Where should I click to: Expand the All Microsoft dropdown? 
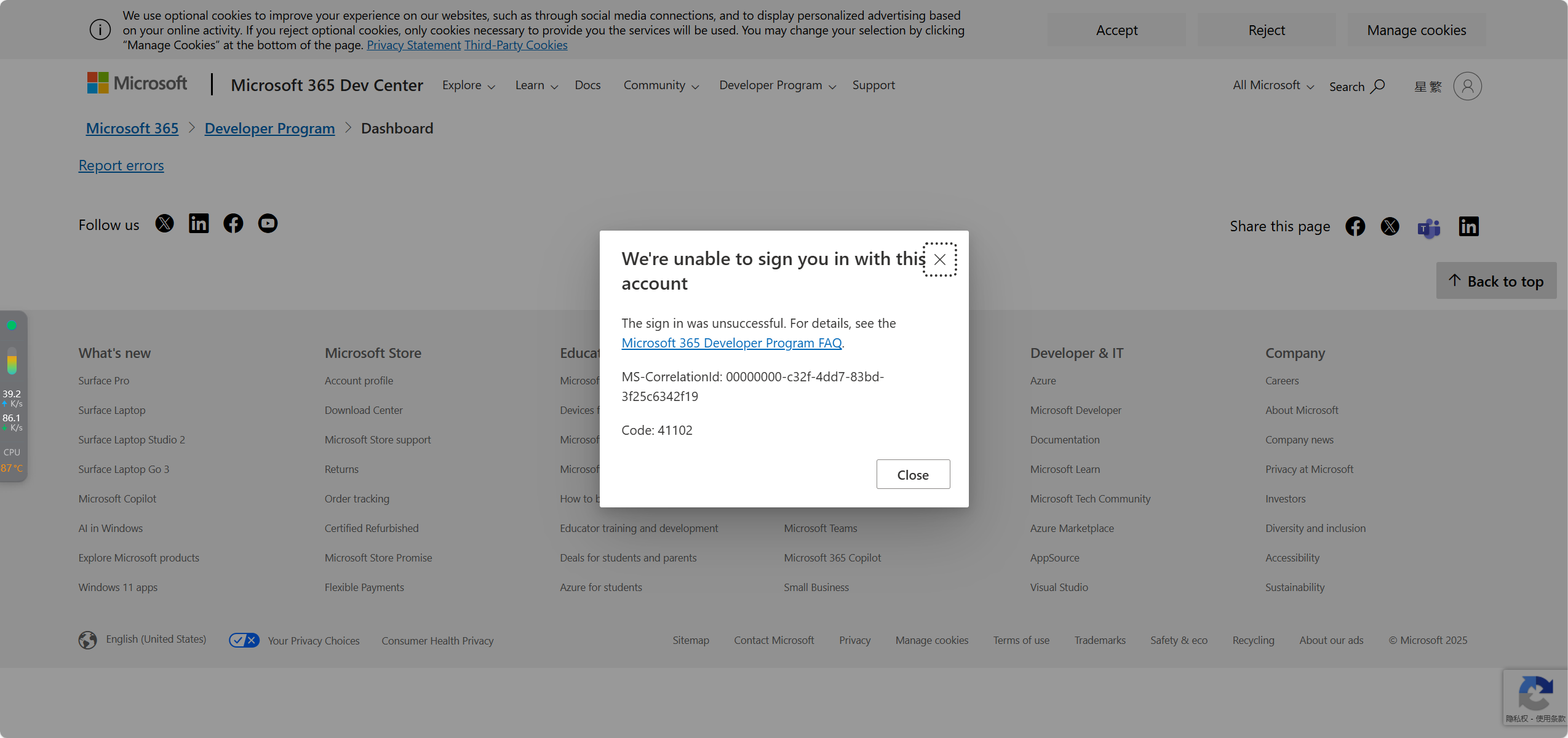[x=1273, y=85]
